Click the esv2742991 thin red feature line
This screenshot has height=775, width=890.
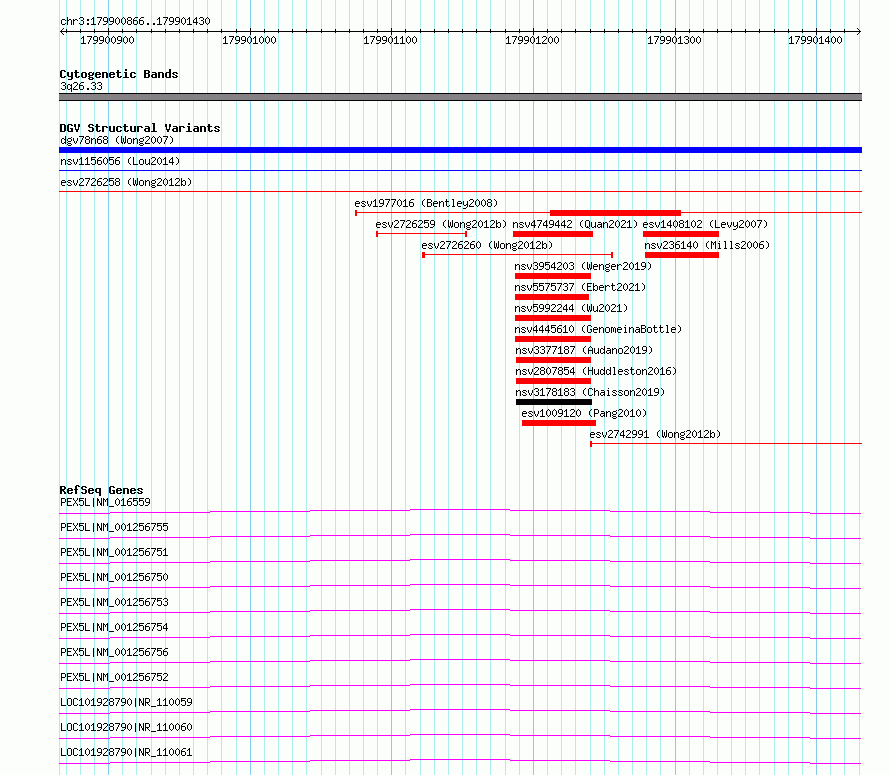(x=726, y=443)
